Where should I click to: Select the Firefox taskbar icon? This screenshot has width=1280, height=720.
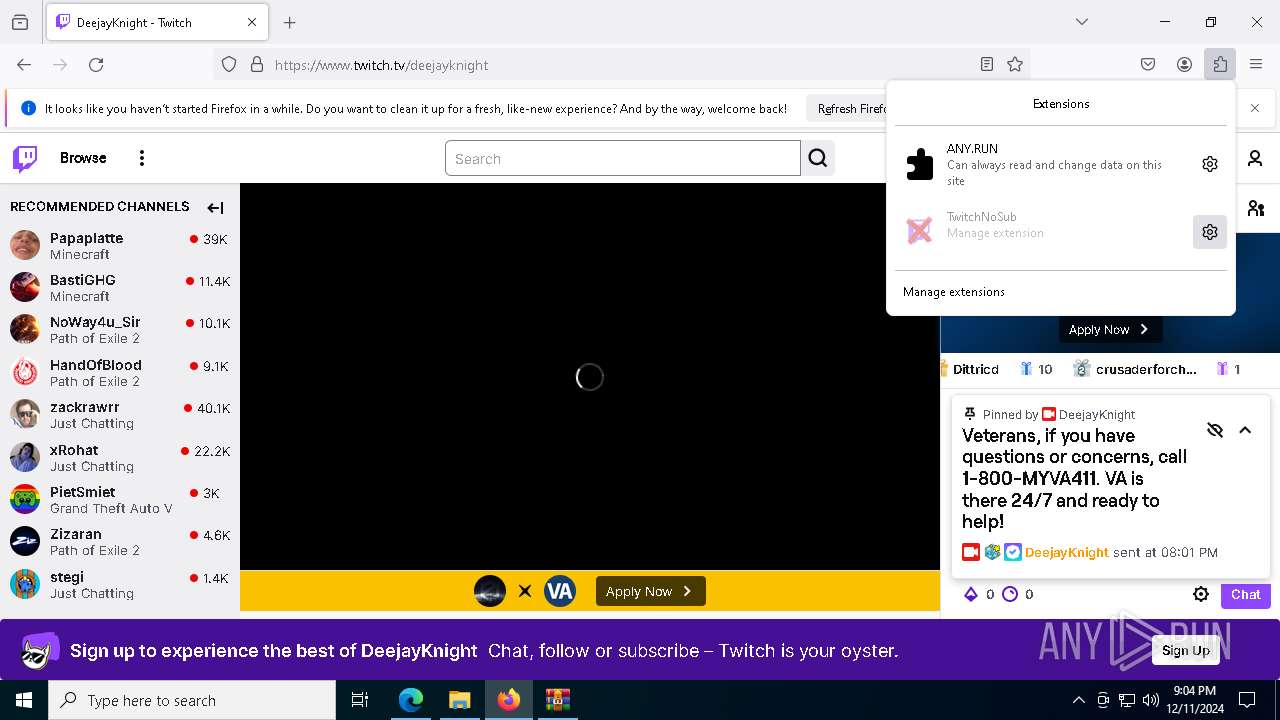(509, 700)
